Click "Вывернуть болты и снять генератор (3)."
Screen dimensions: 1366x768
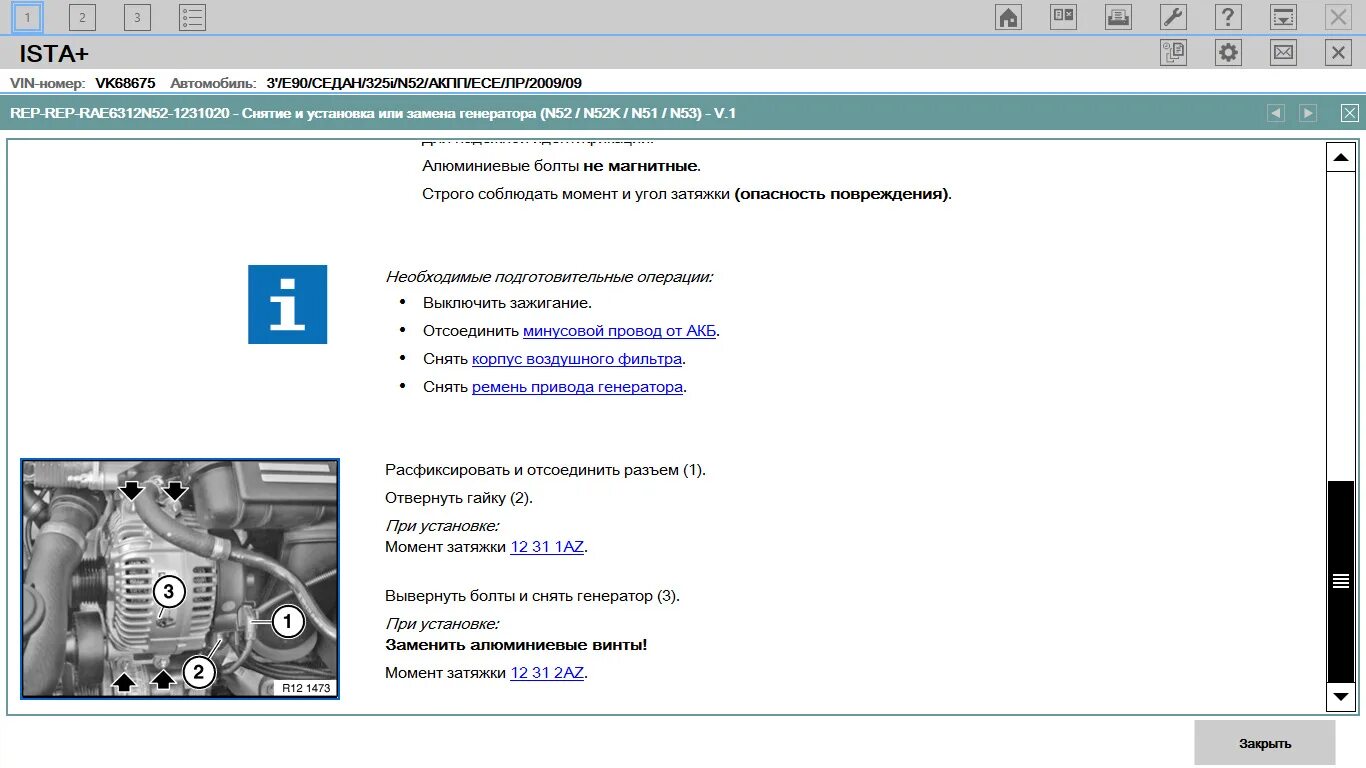532,596
